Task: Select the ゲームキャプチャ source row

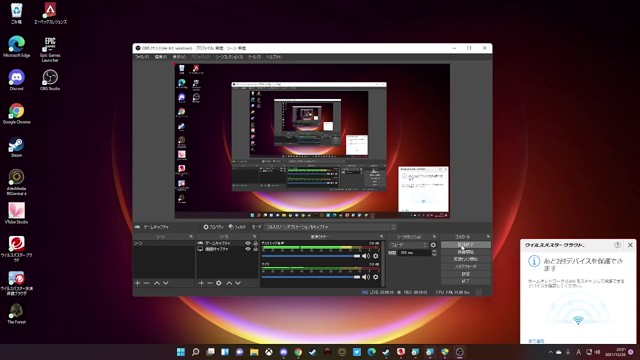Action: pyautogui.click(x=227, y=243)
